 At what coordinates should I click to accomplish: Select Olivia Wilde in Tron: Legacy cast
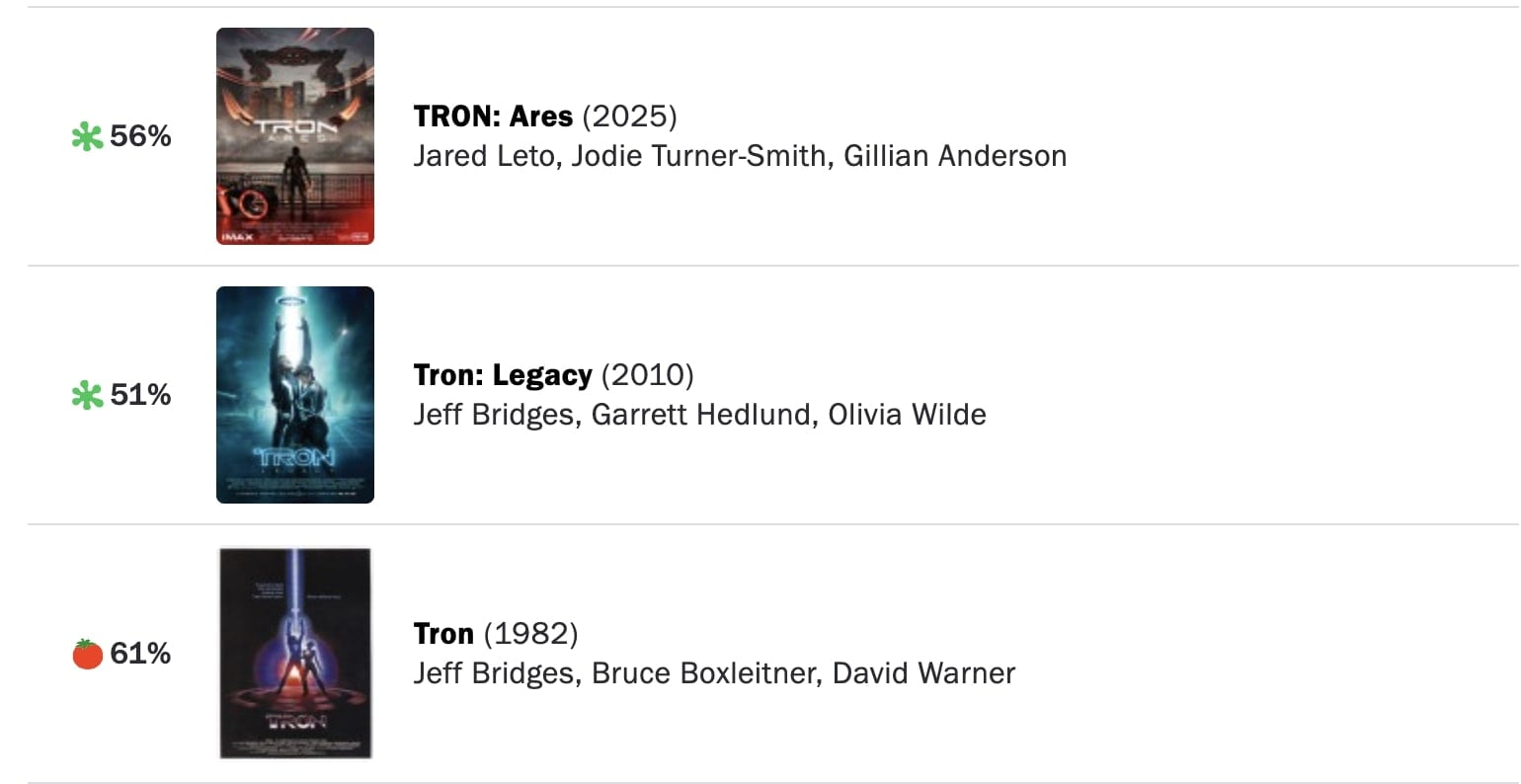[x=907, y=415]
